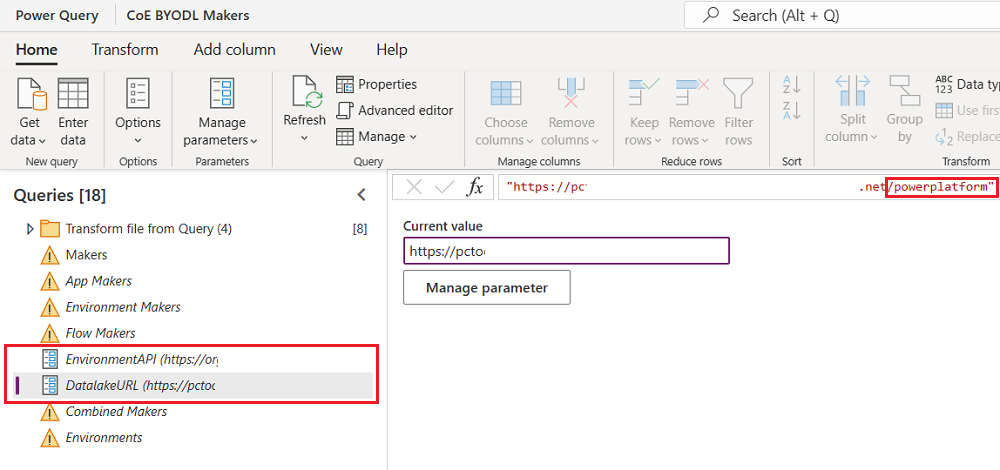Click the Data type option
The width and height of the screenshot is (1000, 470).
click(967, 84)
